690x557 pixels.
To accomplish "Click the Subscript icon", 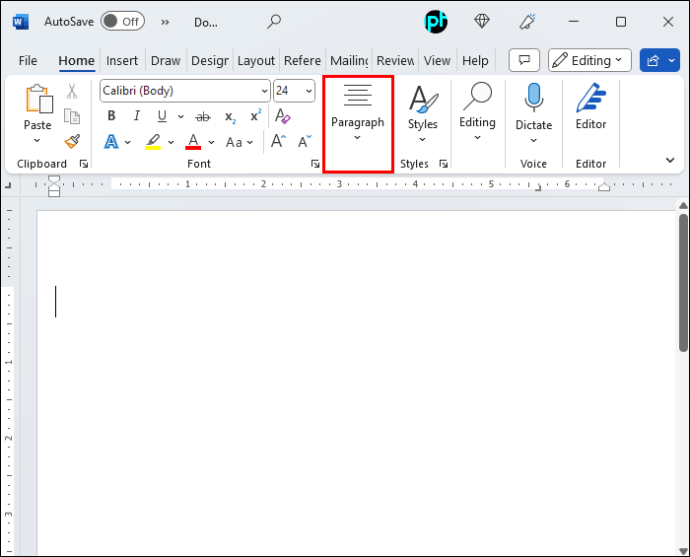I will (x=230, y=117).
